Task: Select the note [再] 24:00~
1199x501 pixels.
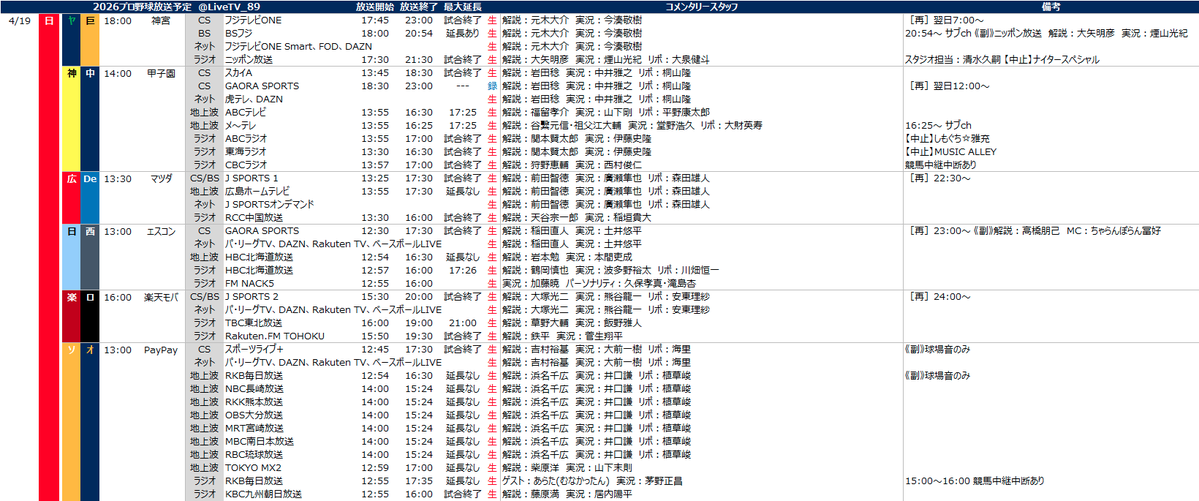Action: tap(940, 297)
